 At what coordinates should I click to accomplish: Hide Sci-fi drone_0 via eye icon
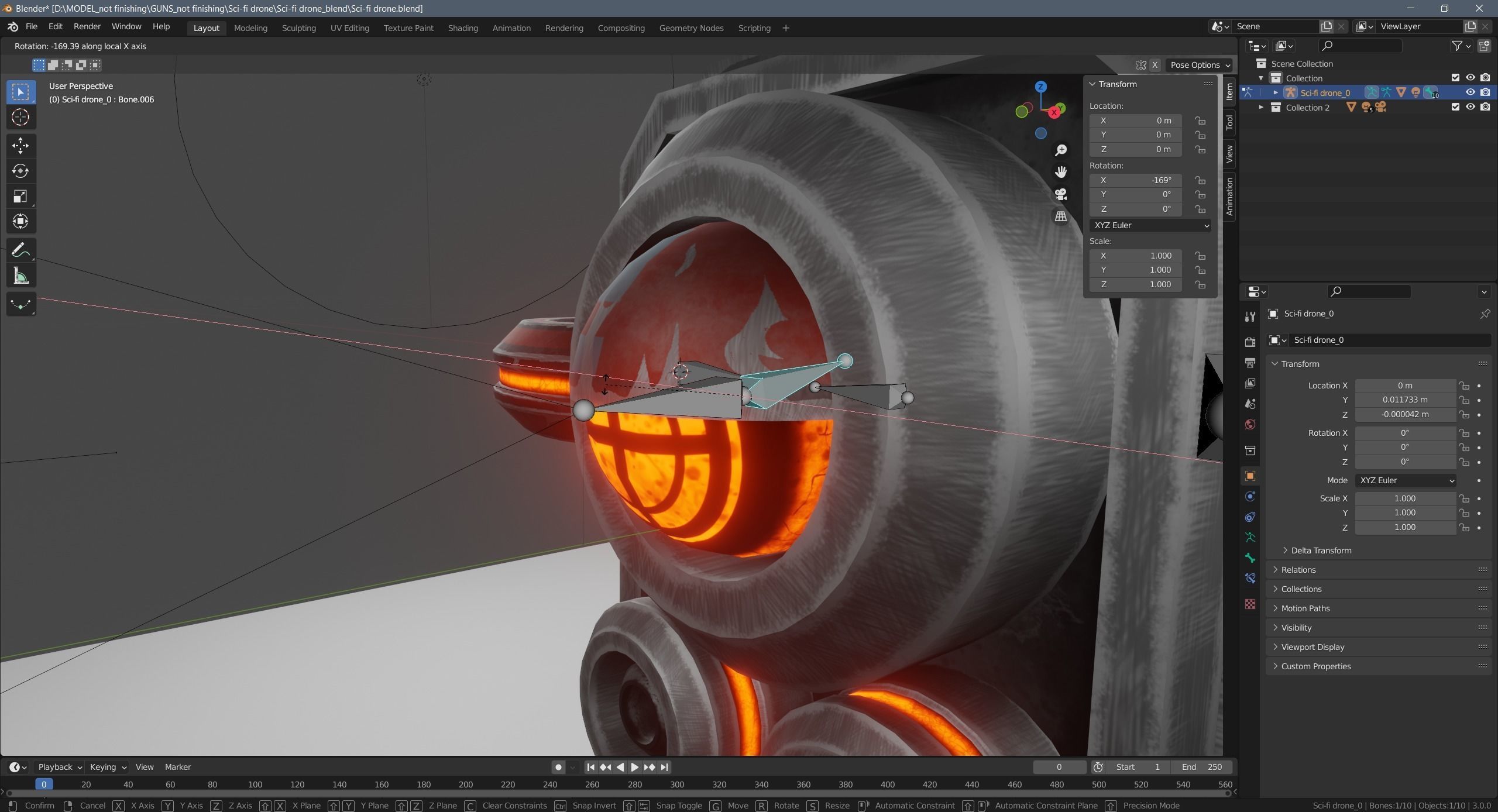[x=1470, y=92]
